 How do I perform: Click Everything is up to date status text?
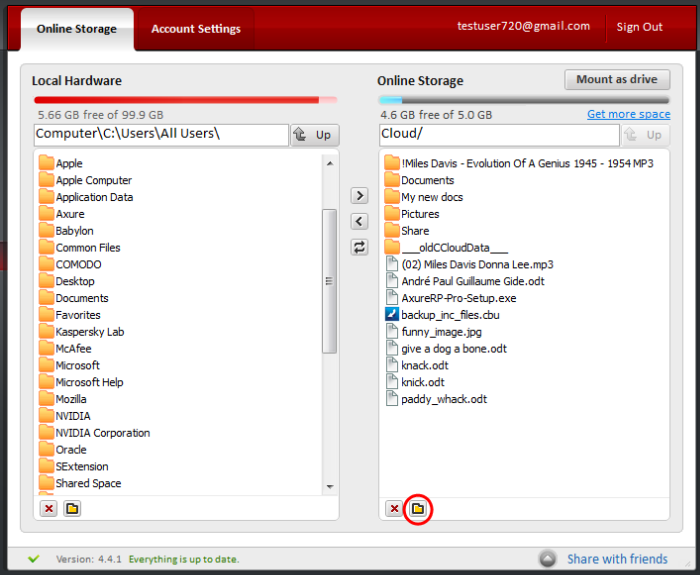click(x=184, y=559)
